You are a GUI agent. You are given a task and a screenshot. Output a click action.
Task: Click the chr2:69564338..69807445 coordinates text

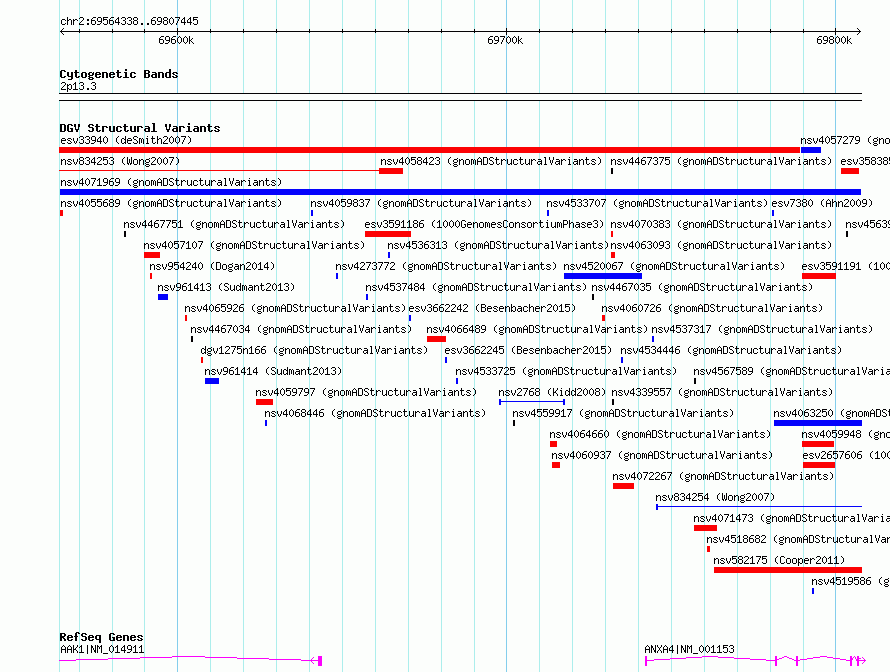(x=129, y=22)
